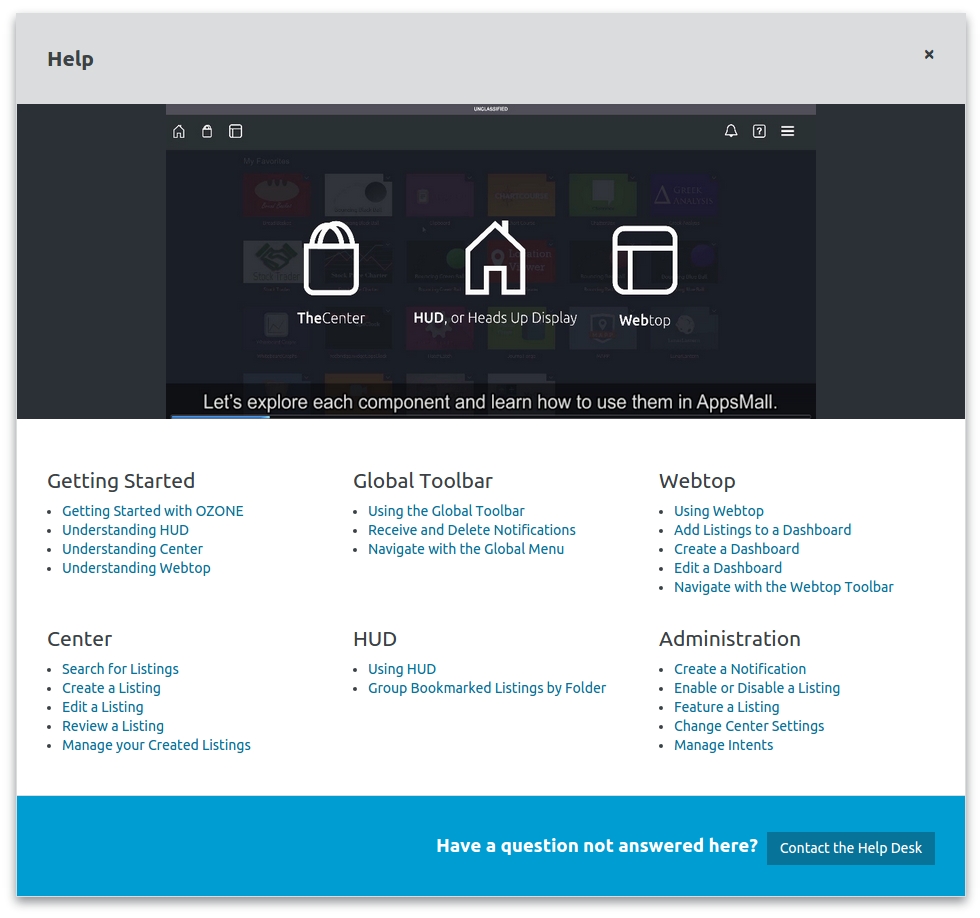Open Getting Started with OZONE
This screenshot has height=918, width=980.
coord(152,511)
